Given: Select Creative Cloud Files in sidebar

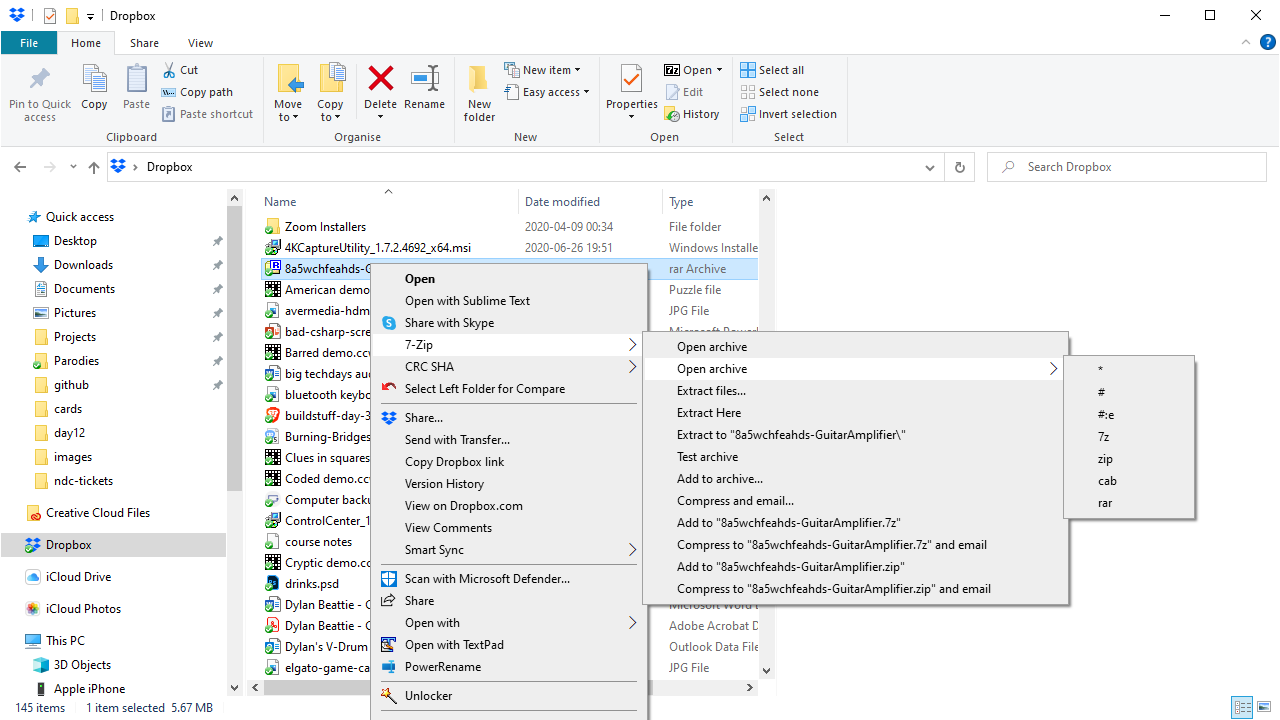Looking at the screenshot, I should point(98,513).
